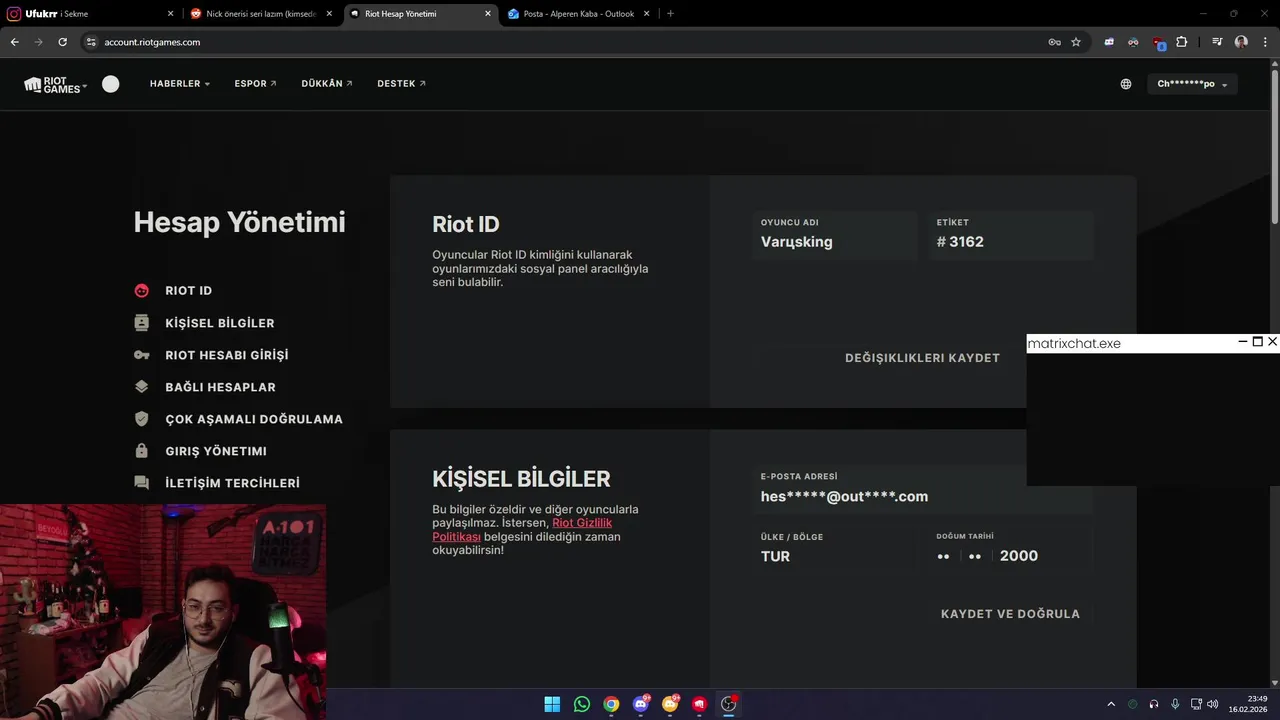Open the Ch*******po account dropdown
This screenshot has width=1280, height=720.
(1192, 84)
